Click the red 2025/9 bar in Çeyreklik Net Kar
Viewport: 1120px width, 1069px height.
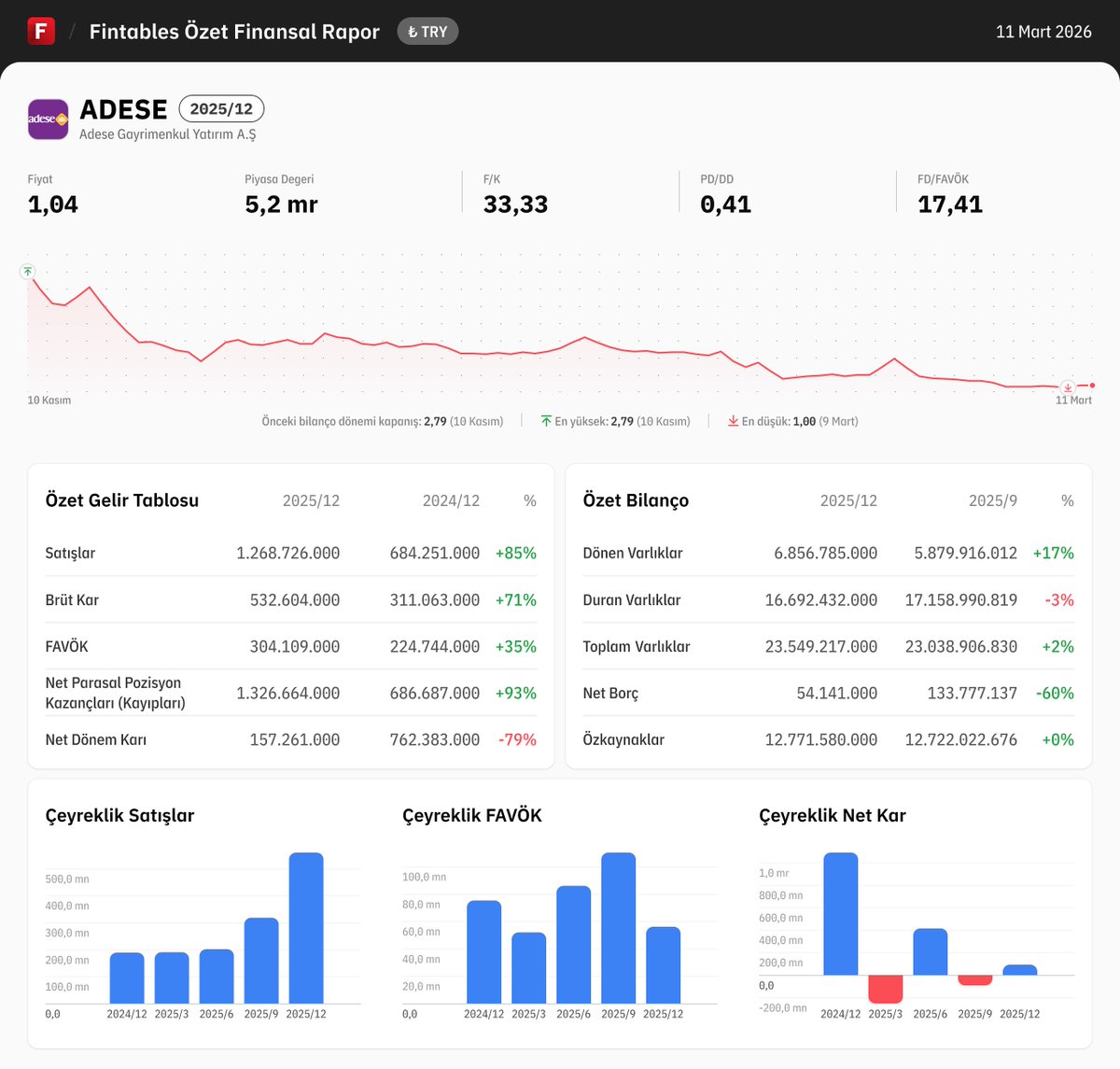tap(975, 980)
